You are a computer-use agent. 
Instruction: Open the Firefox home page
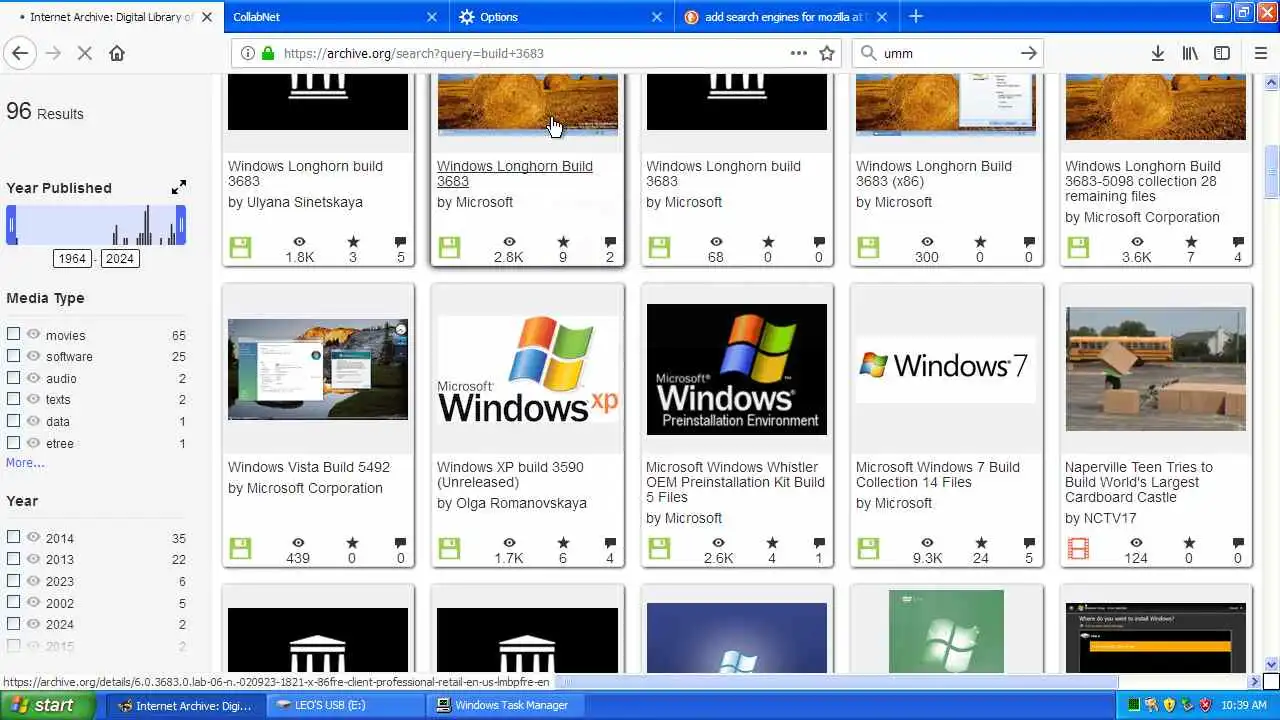point(117,53)
